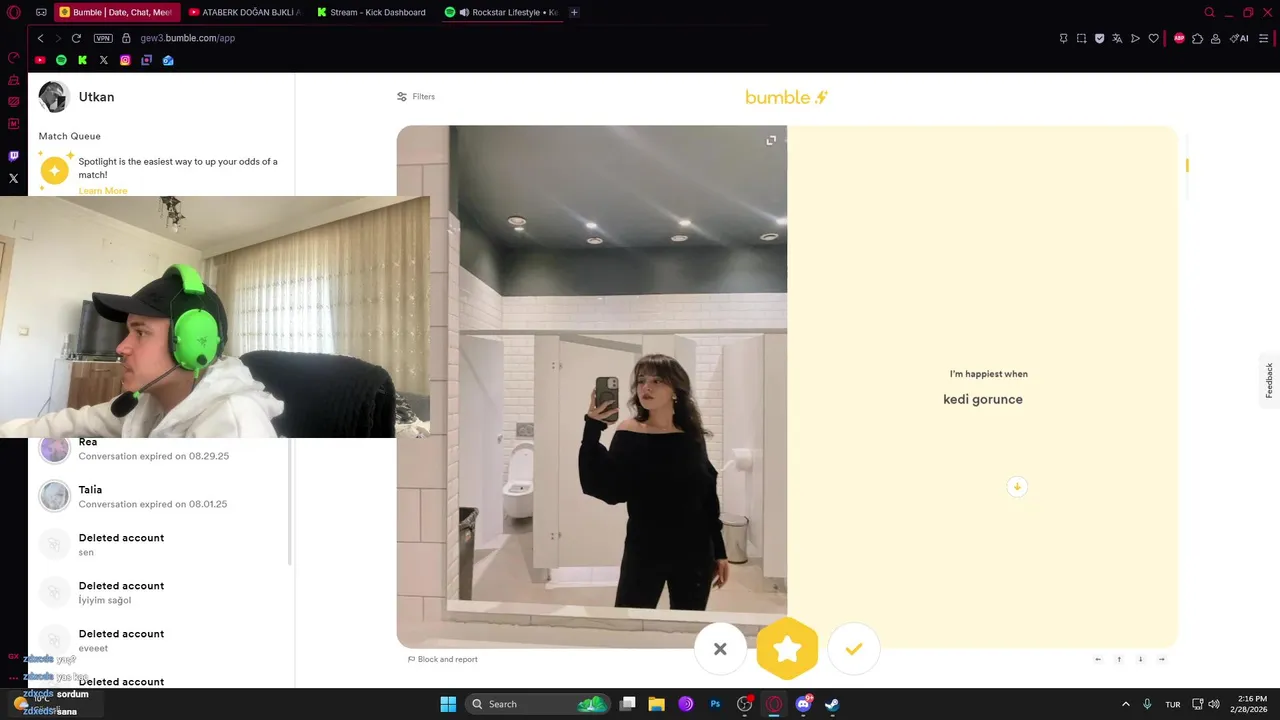Image resolution: width=1280 pixels, height=720 pixels.
Task: Open deleted account chat 'eveeet'
Action: [x=160, y=641]
